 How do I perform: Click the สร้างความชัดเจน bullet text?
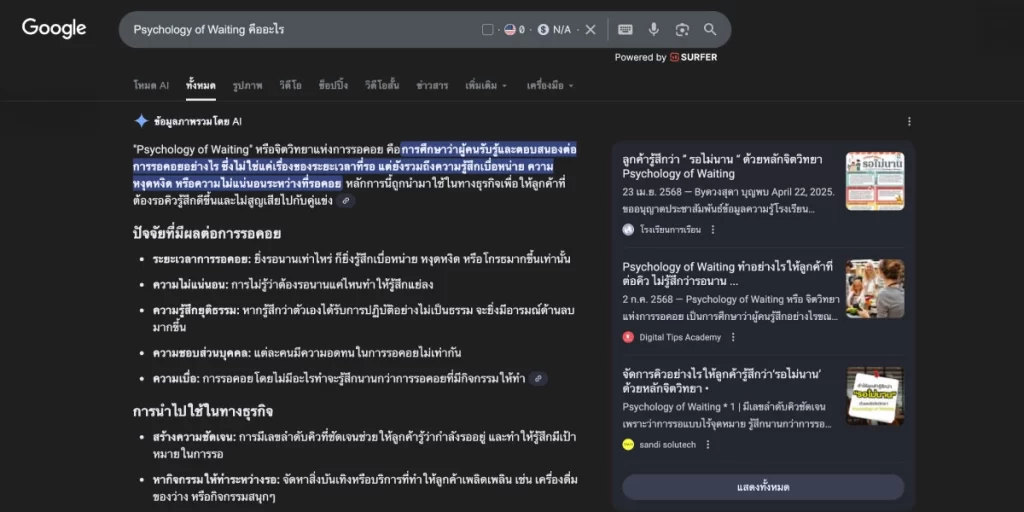pyautogui.click(x=364, y=445)
